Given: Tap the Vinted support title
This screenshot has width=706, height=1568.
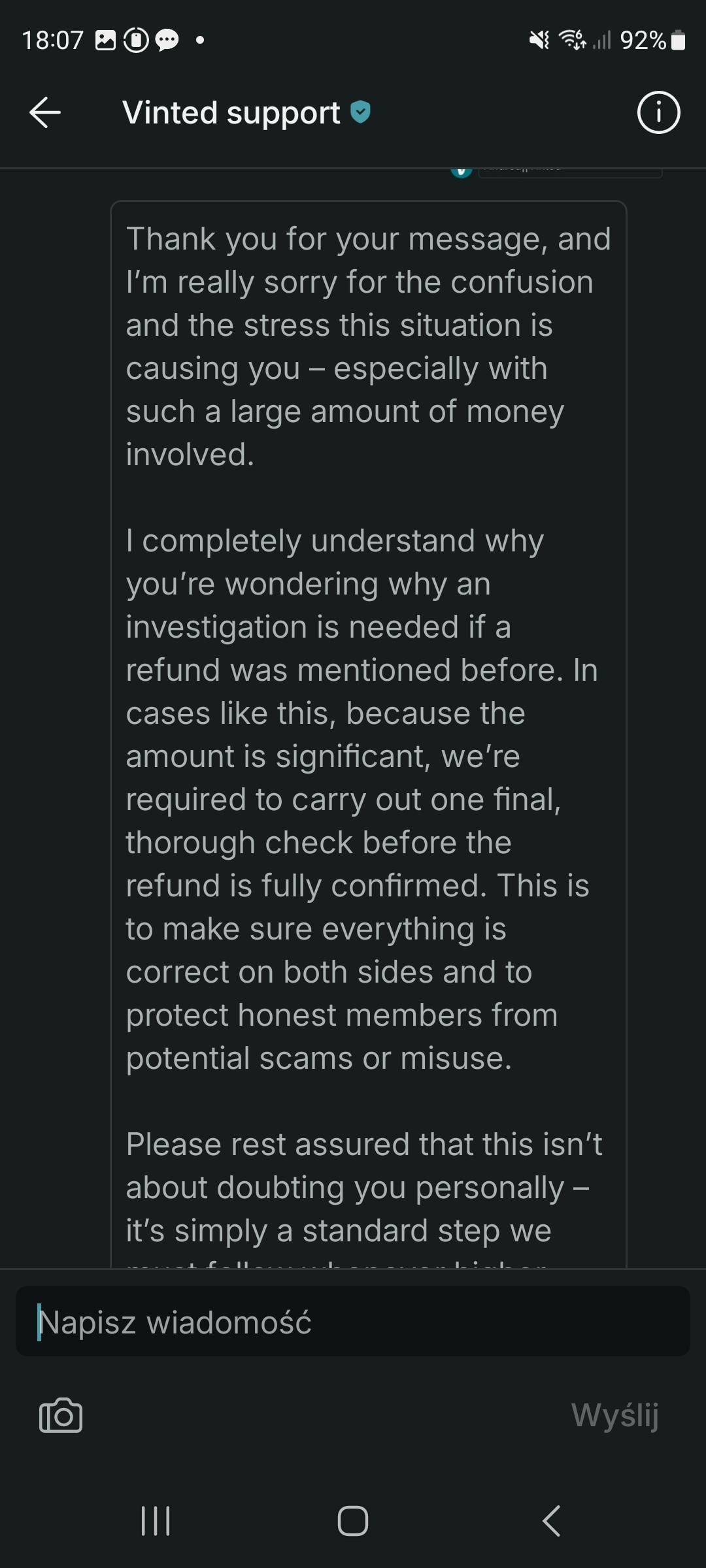Looking at the screenshot, I should pos(231,112).
